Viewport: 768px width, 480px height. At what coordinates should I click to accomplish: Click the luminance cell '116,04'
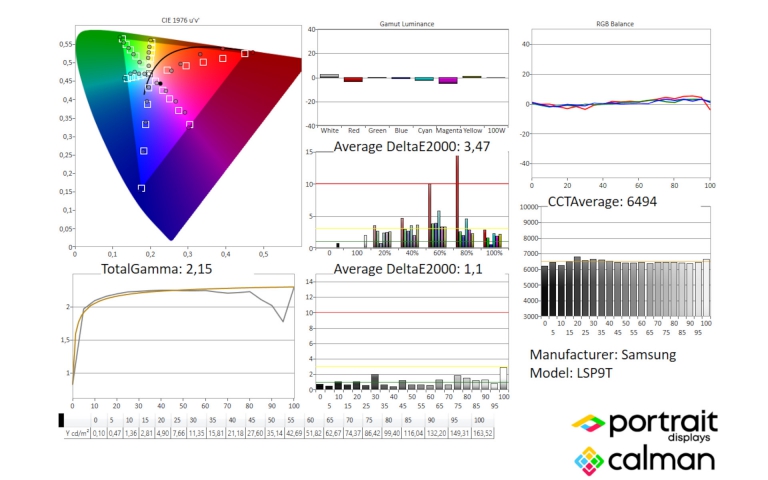(x=413, y=433)
